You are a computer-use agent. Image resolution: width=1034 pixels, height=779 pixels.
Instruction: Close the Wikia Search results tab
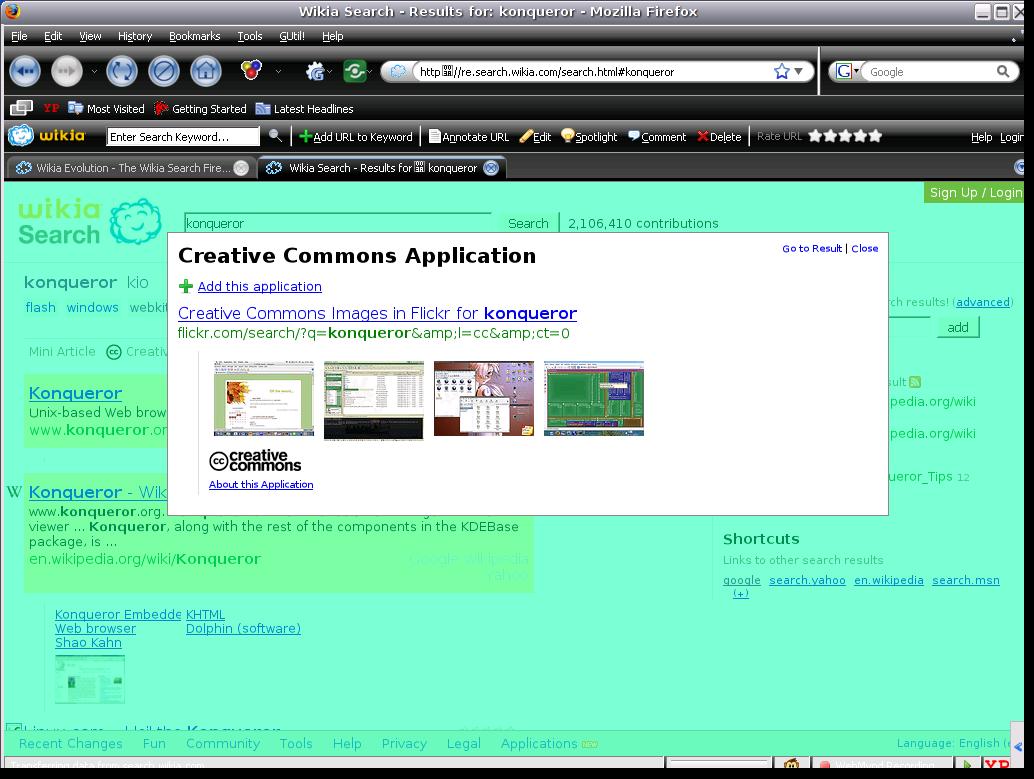[491, 168]
